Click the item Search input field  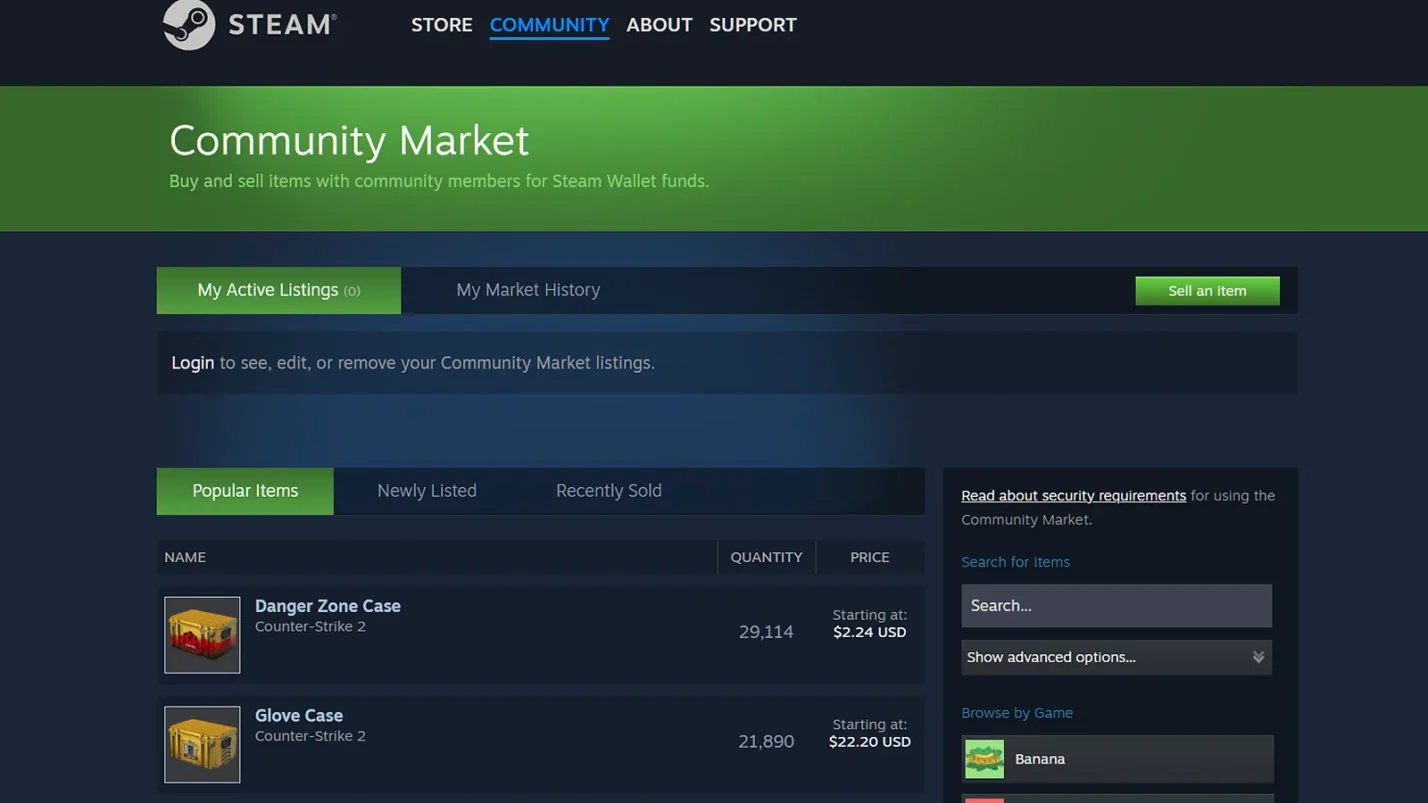1115,605
